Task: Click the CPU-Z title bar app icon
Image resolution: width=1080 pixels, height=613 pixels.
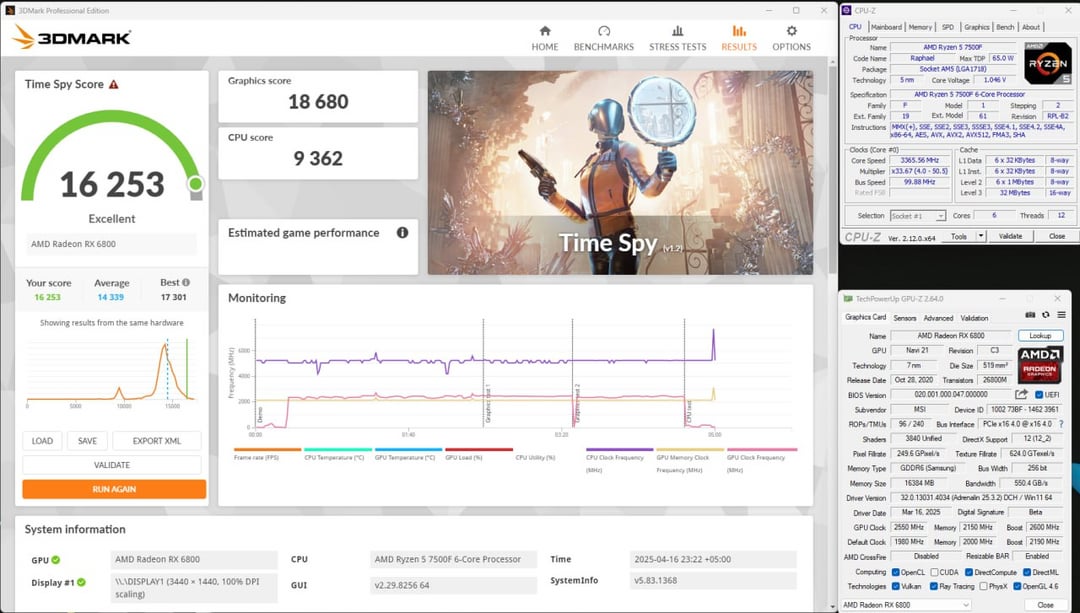Action: (847, 10)
